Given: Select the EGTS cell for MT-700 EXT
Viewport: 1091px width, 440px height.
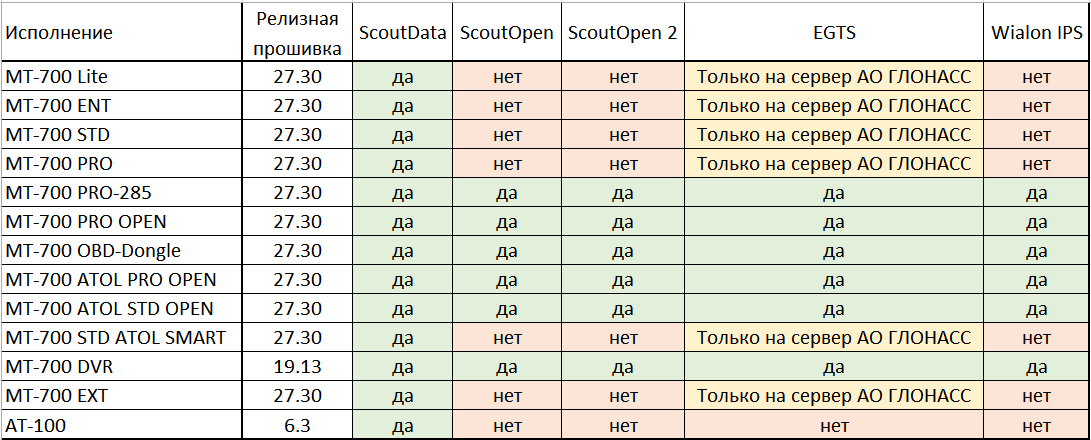Looking at the screenshot, I should click(834, 396).
